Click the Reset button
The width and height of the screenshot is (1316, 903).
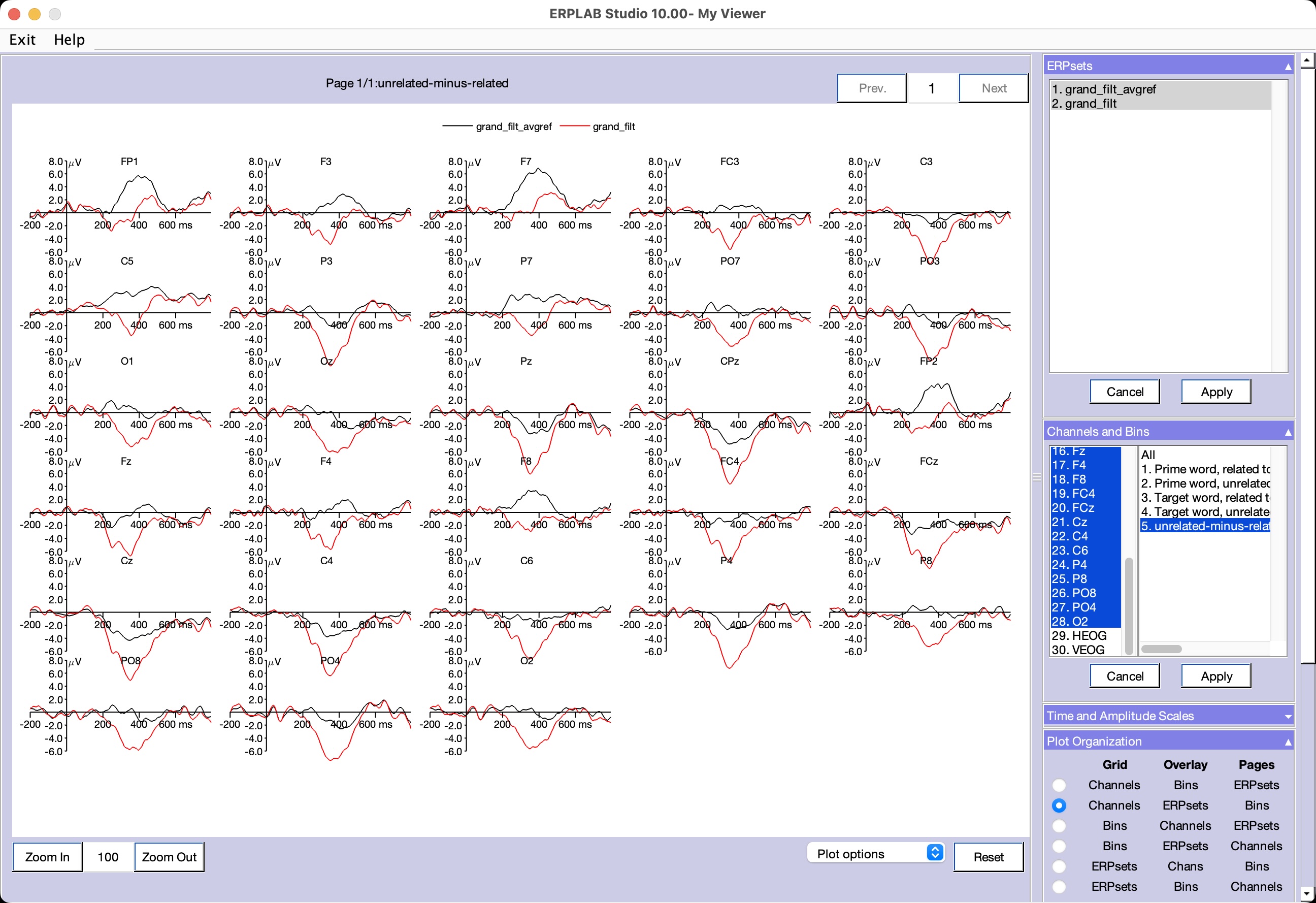pos(989,857)
